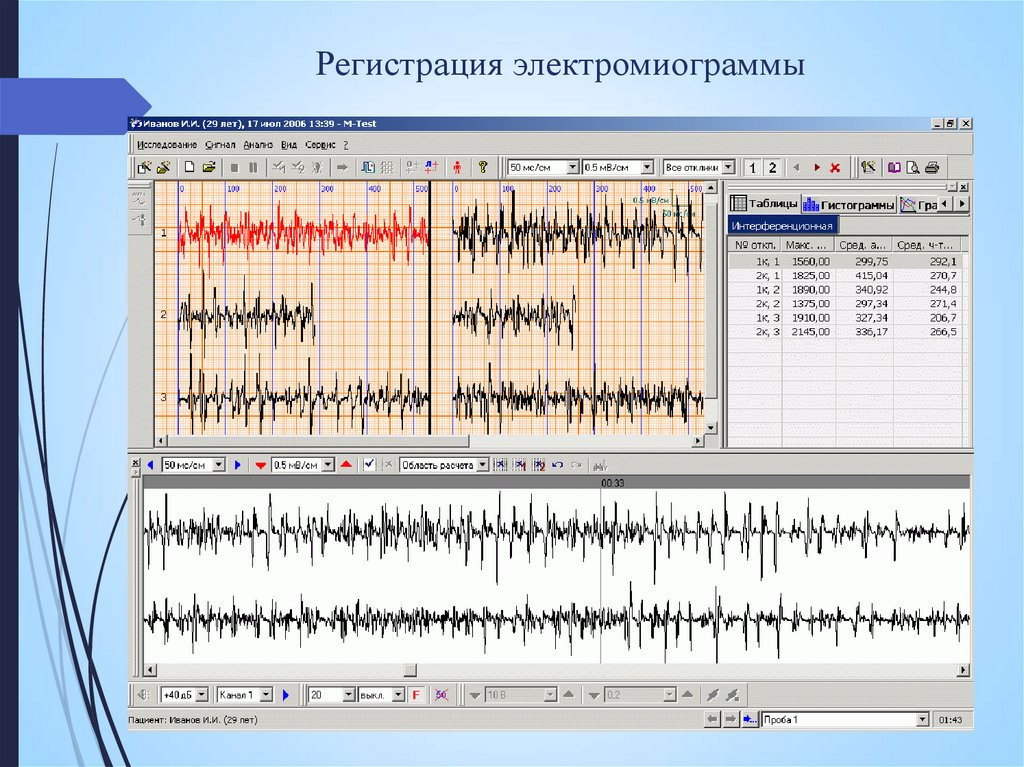Click the № откл. column header

755,245
